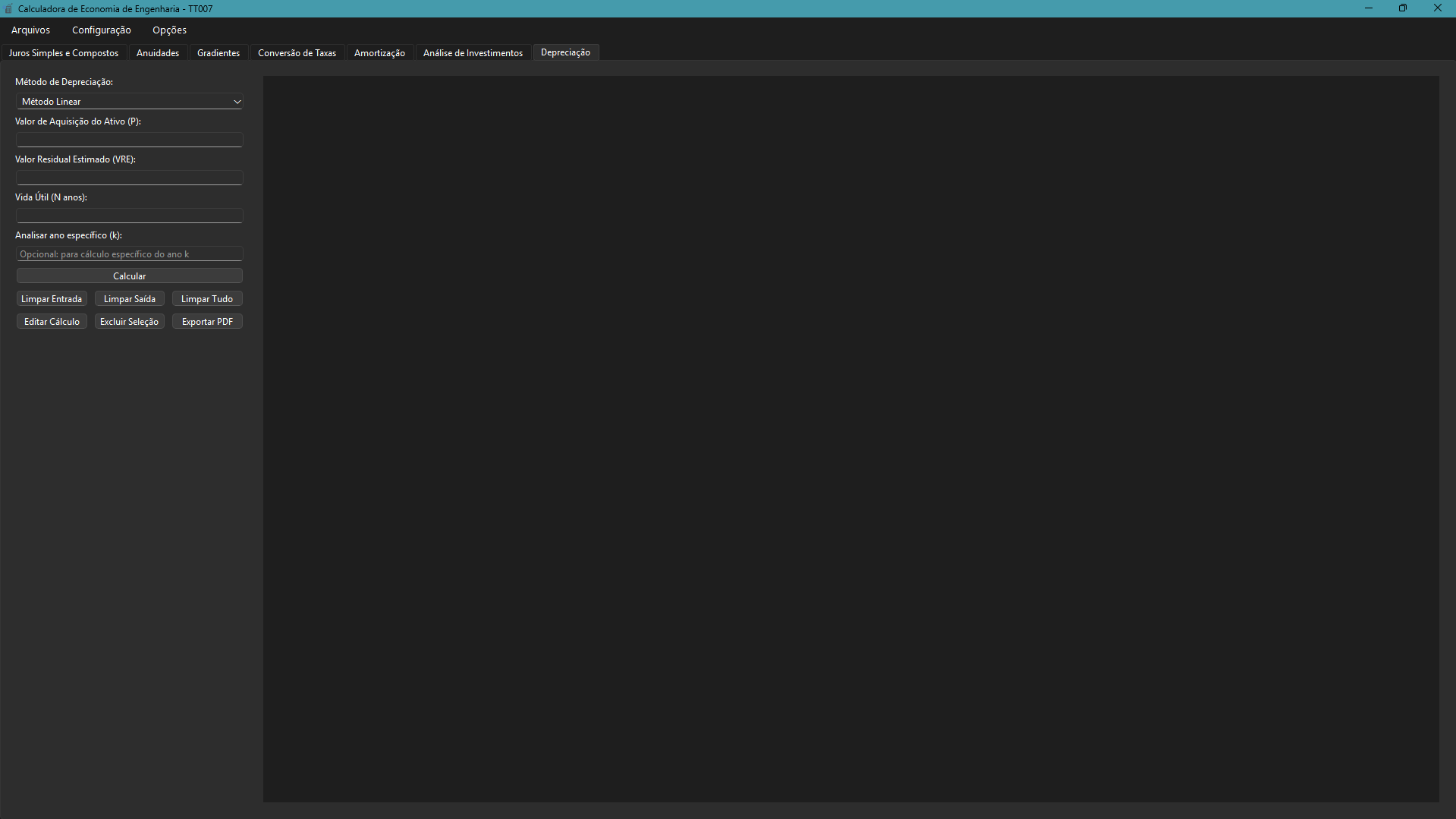Click the Analisar ano específico field
The height and width of the screenshot is (819, 1456).
click(x=130, y=254)
